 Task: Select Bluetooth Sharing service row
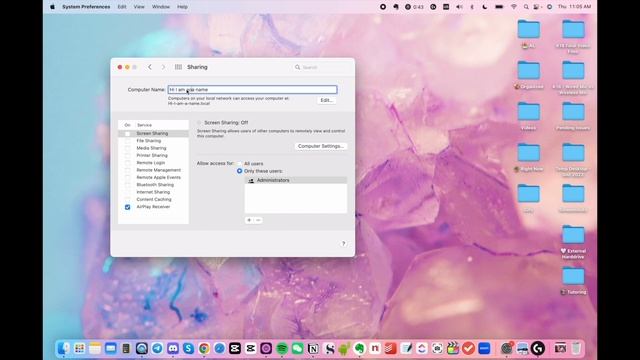click(x=153, y=185)
